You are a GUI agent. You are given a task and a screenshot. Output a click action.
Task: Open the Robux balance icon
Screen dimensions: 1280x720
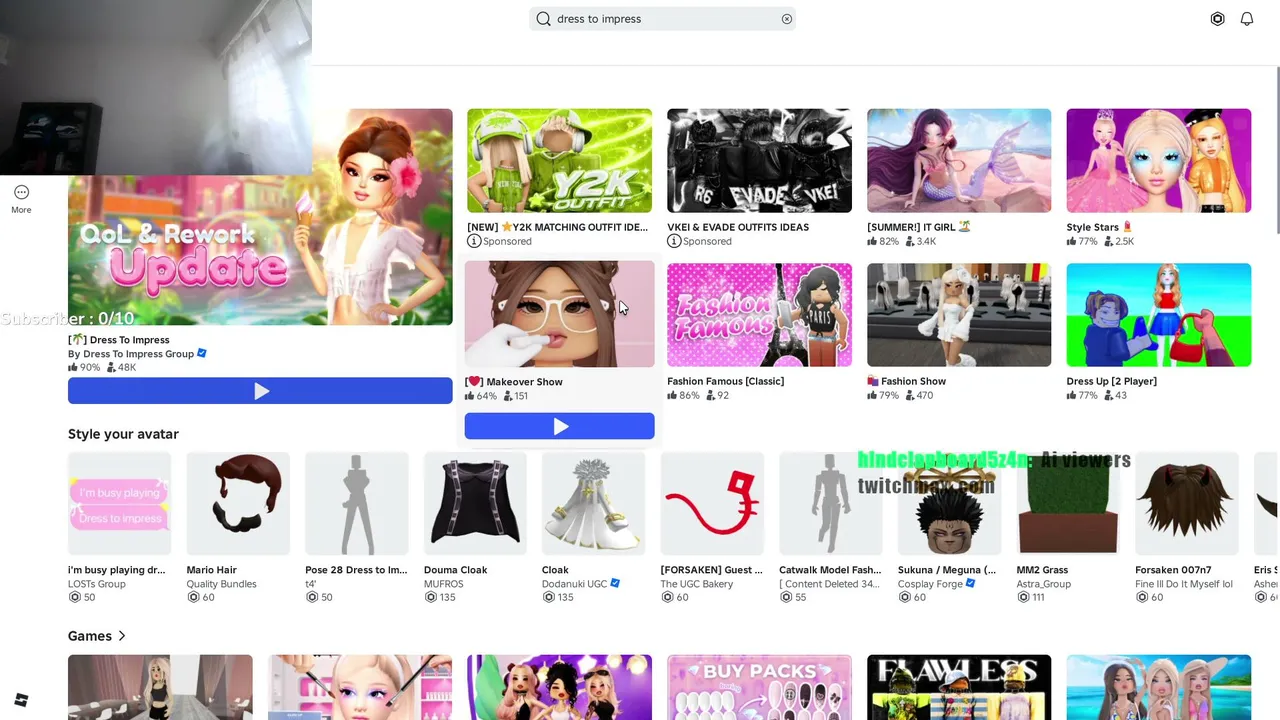[x=1217, y=19]
